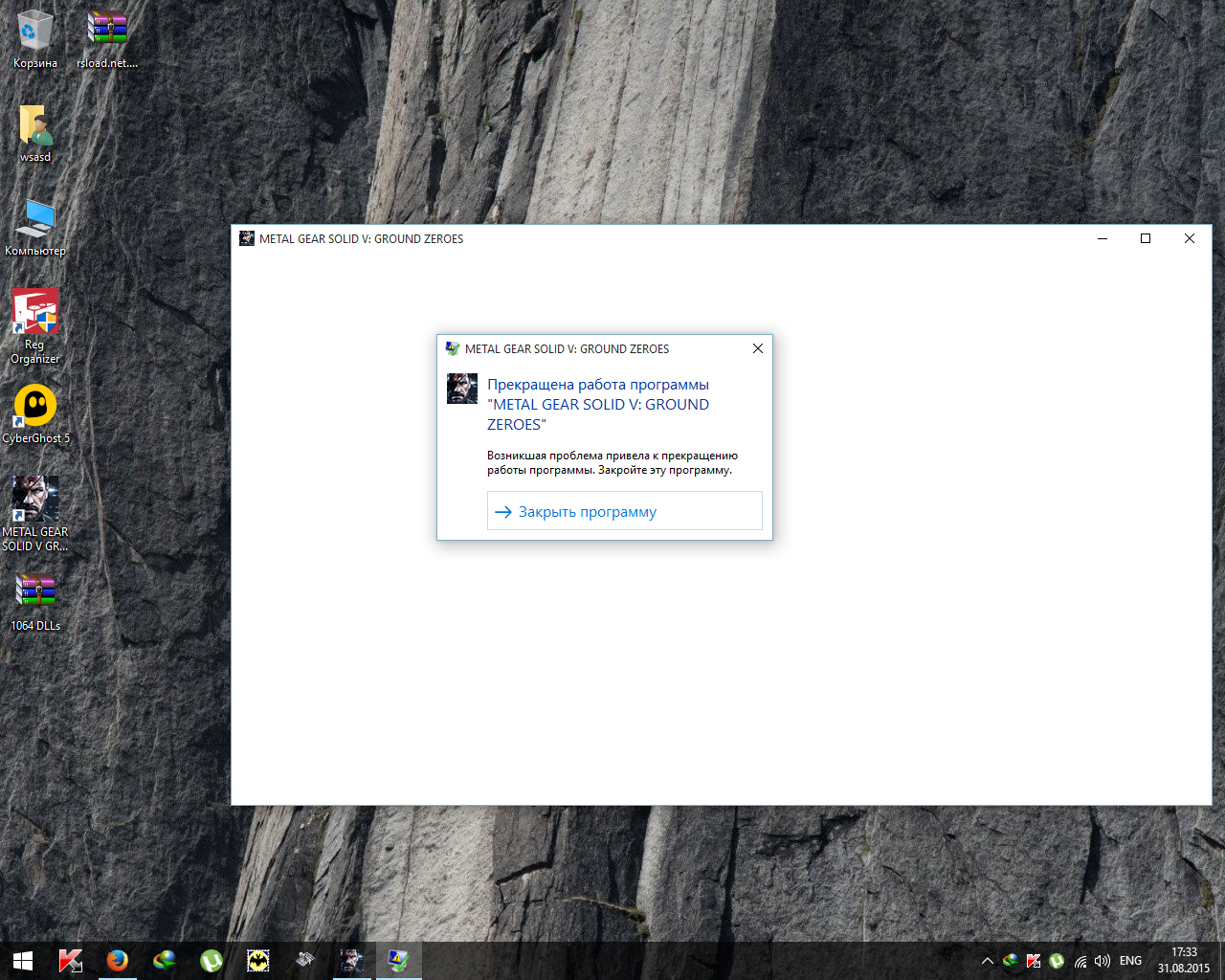This screenshot has width=1225, height=980.
Task: Close the crash error dialog with X
Action: point(757,348)
